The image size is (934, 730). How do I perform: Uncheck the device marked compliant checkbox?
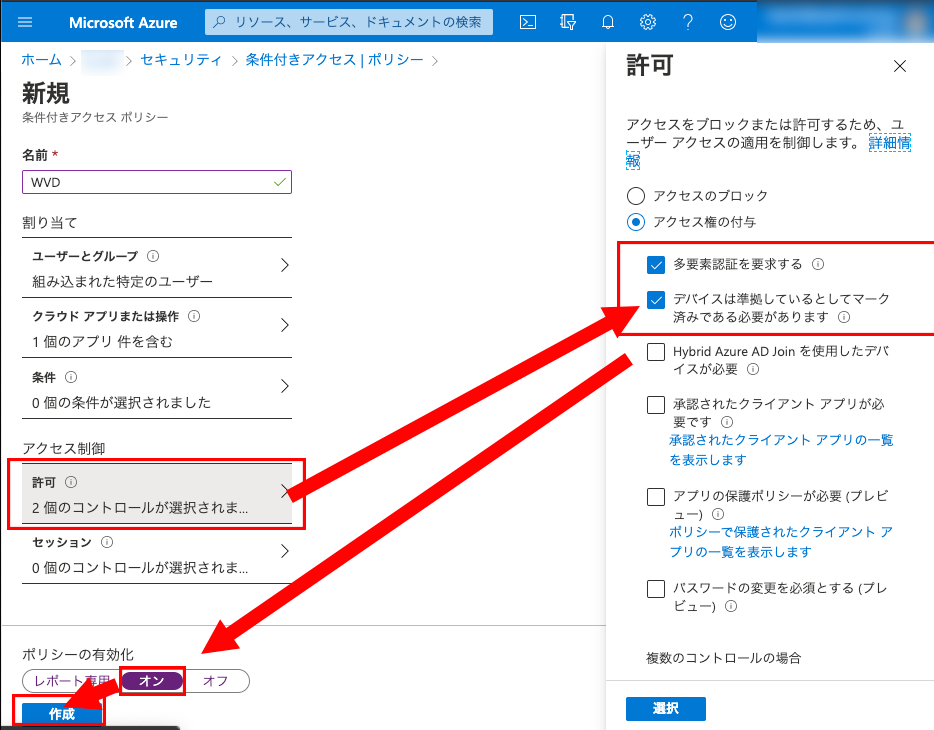(x=656, y=300)
